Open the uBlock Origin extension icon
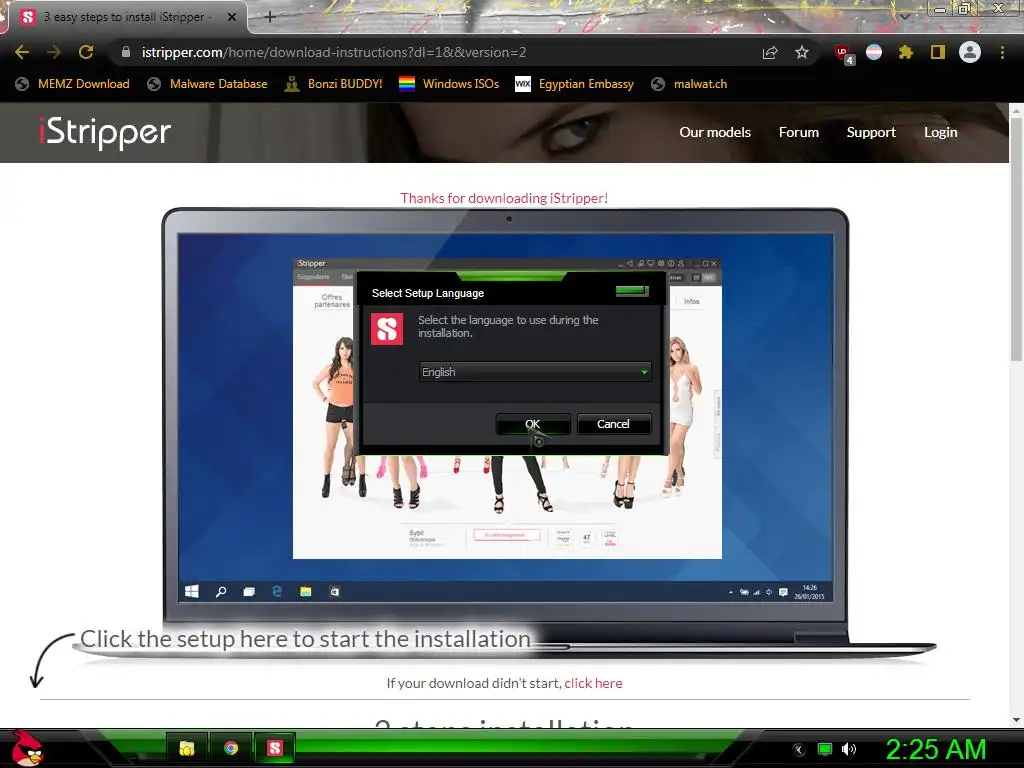The height and width of the screenshot is (768, 1024). coord(843,54)
